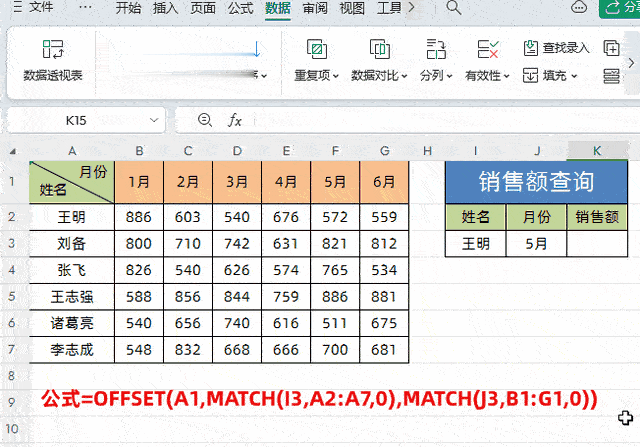The width and height of the screenshot is (640, 447).
Task: Open the 工具 tab
Action: (389, 8)
